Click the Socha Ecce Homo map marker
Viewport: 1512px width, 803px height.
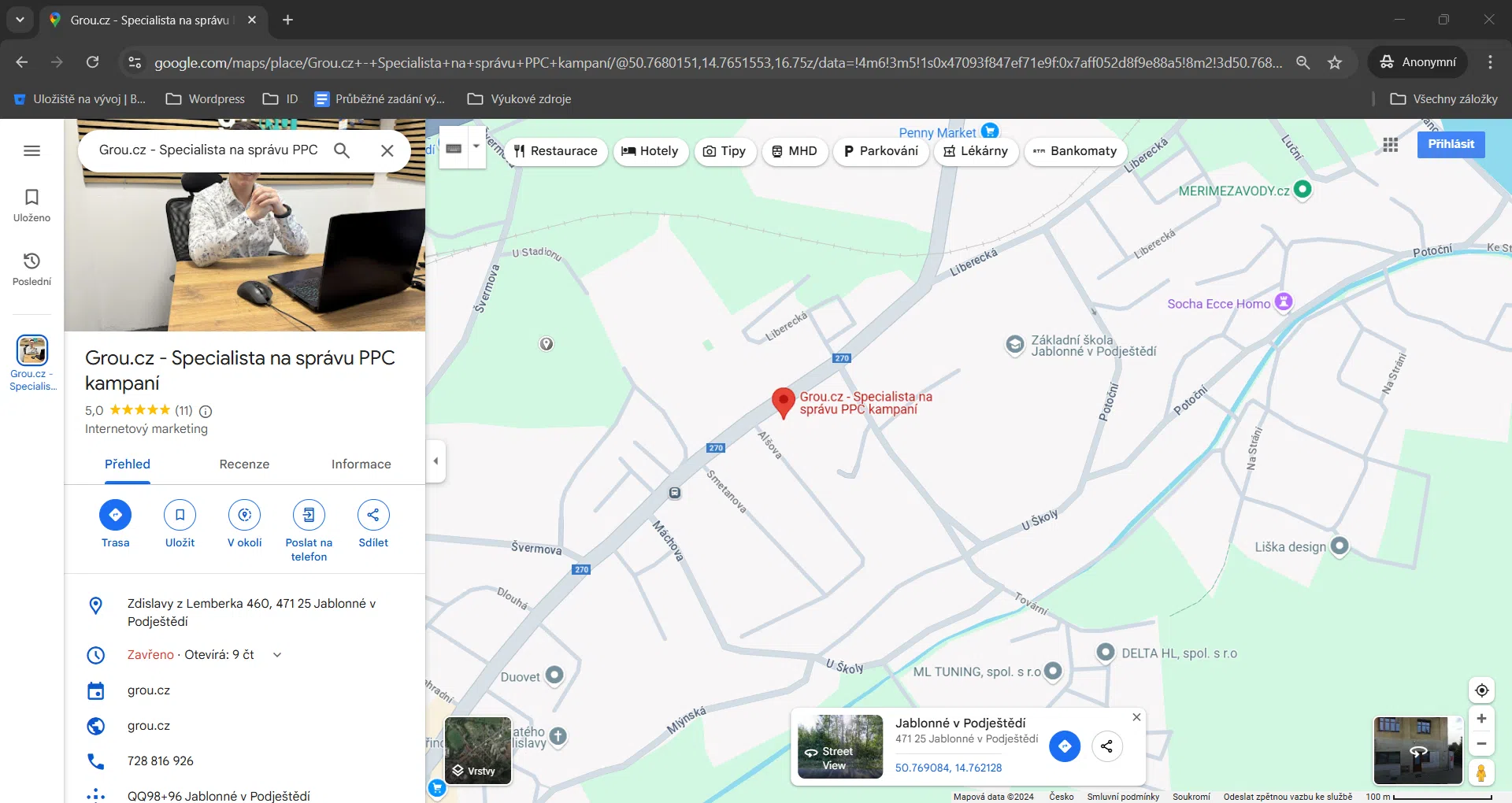(1284, 302)
